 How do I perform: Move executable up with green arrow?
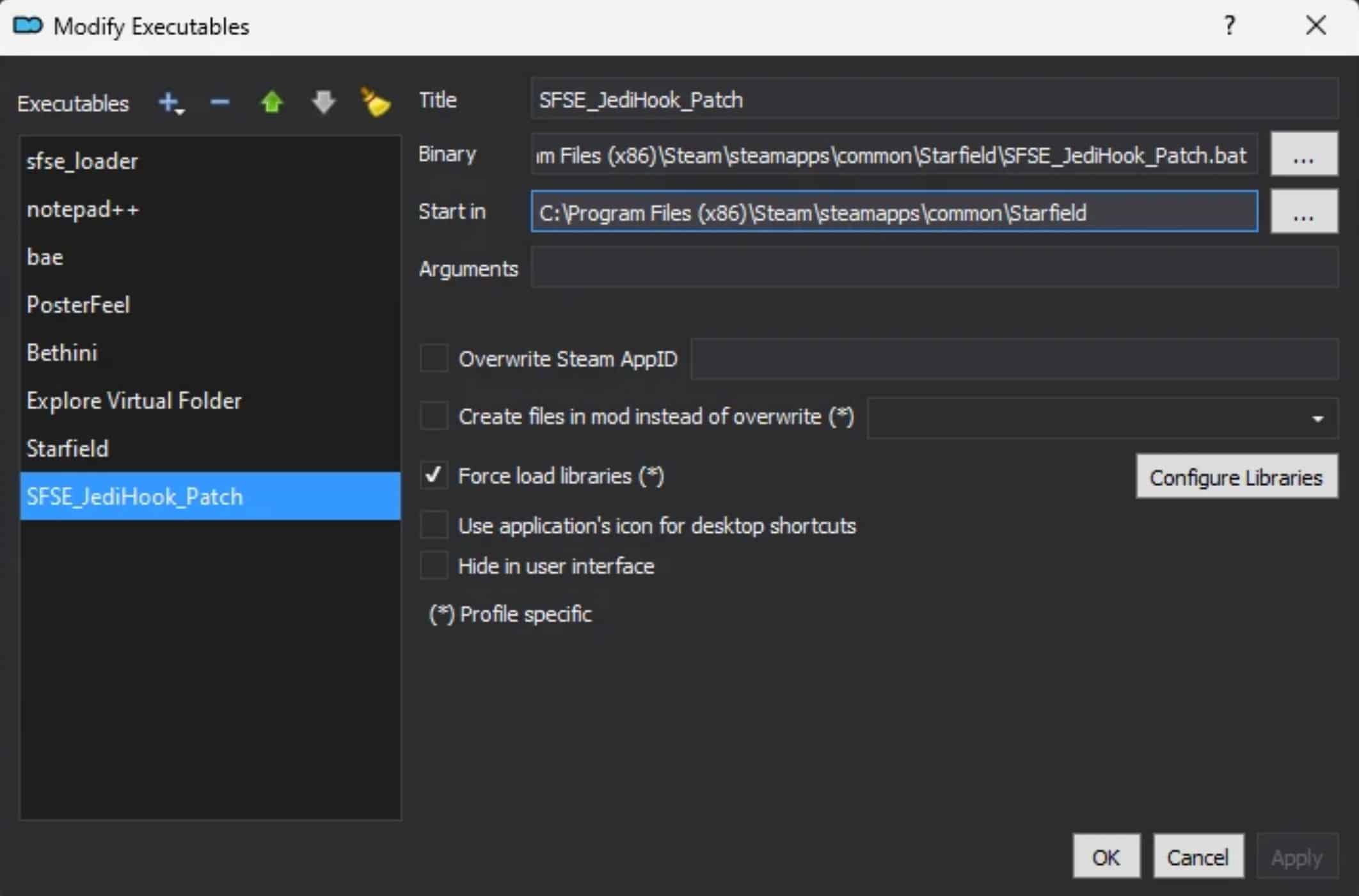click(x=271, y=102)
